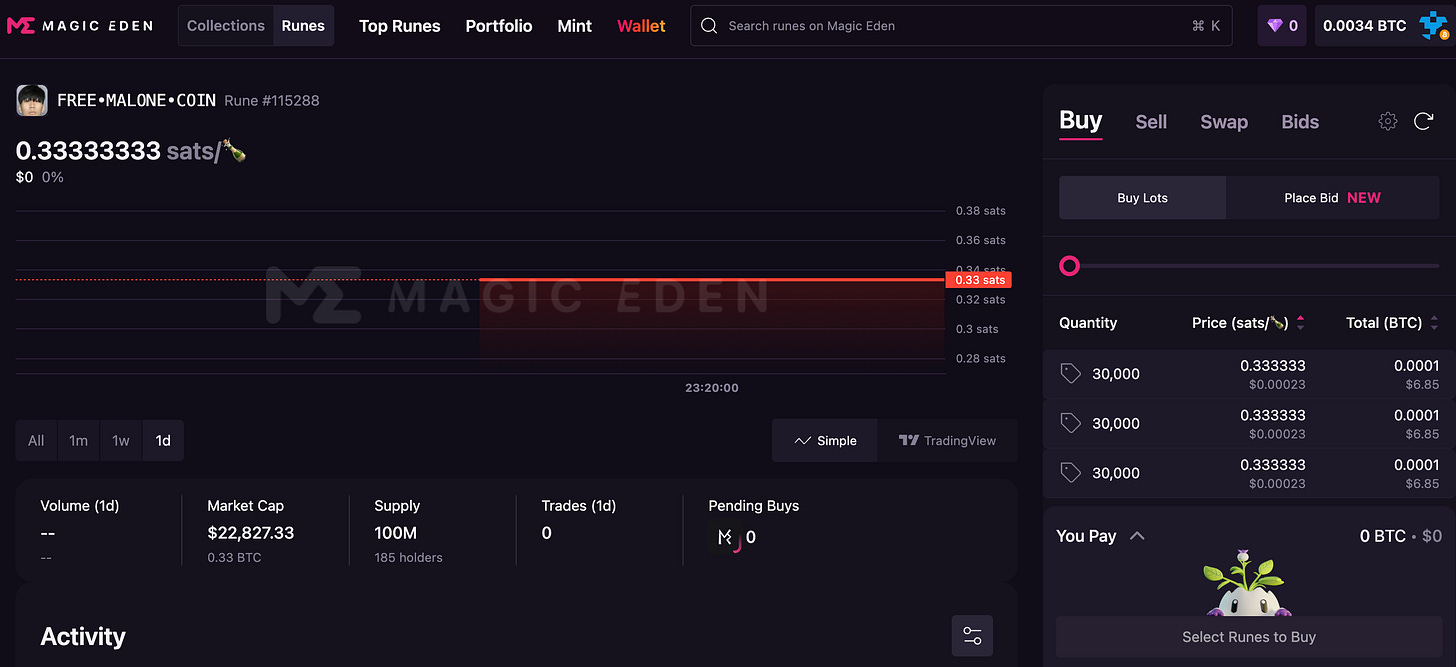Switch to the Sell tab
Image resolution: width=1456 pixels, height=667 pixels.
pyautogui.click(x=1151, y=122)
